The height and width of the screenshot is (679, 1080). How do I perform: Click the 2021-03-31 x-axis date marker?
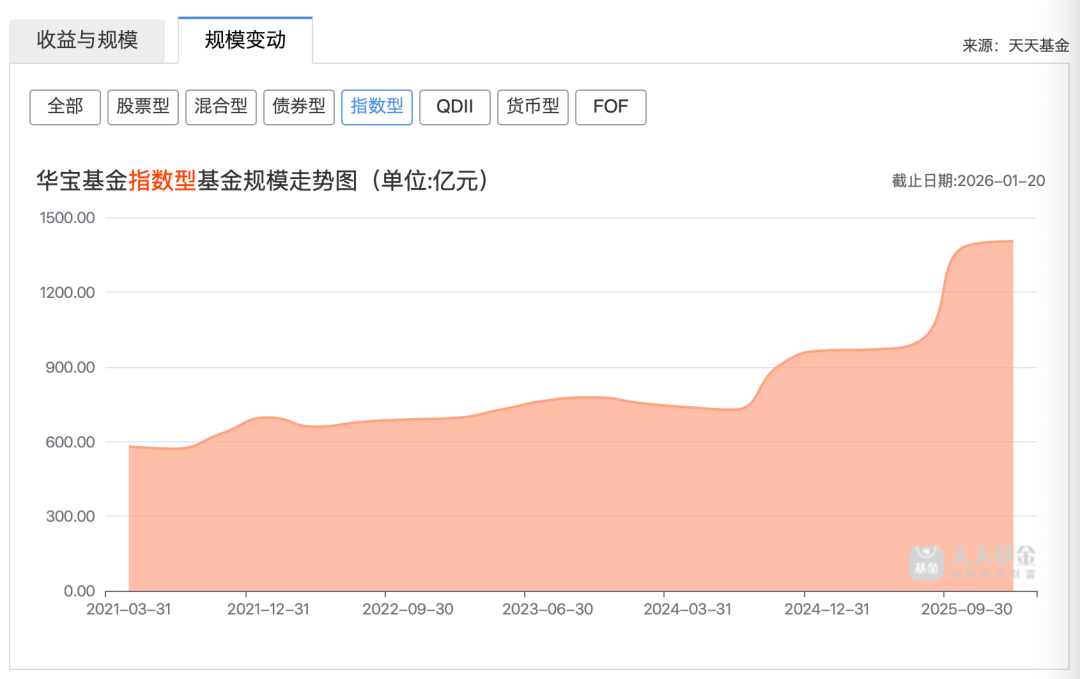click(129, 608)
